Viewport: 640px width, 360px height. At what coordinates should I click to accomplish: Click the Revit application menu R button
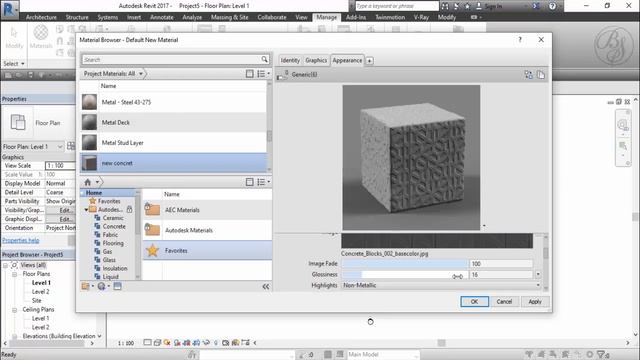[9, 9]
